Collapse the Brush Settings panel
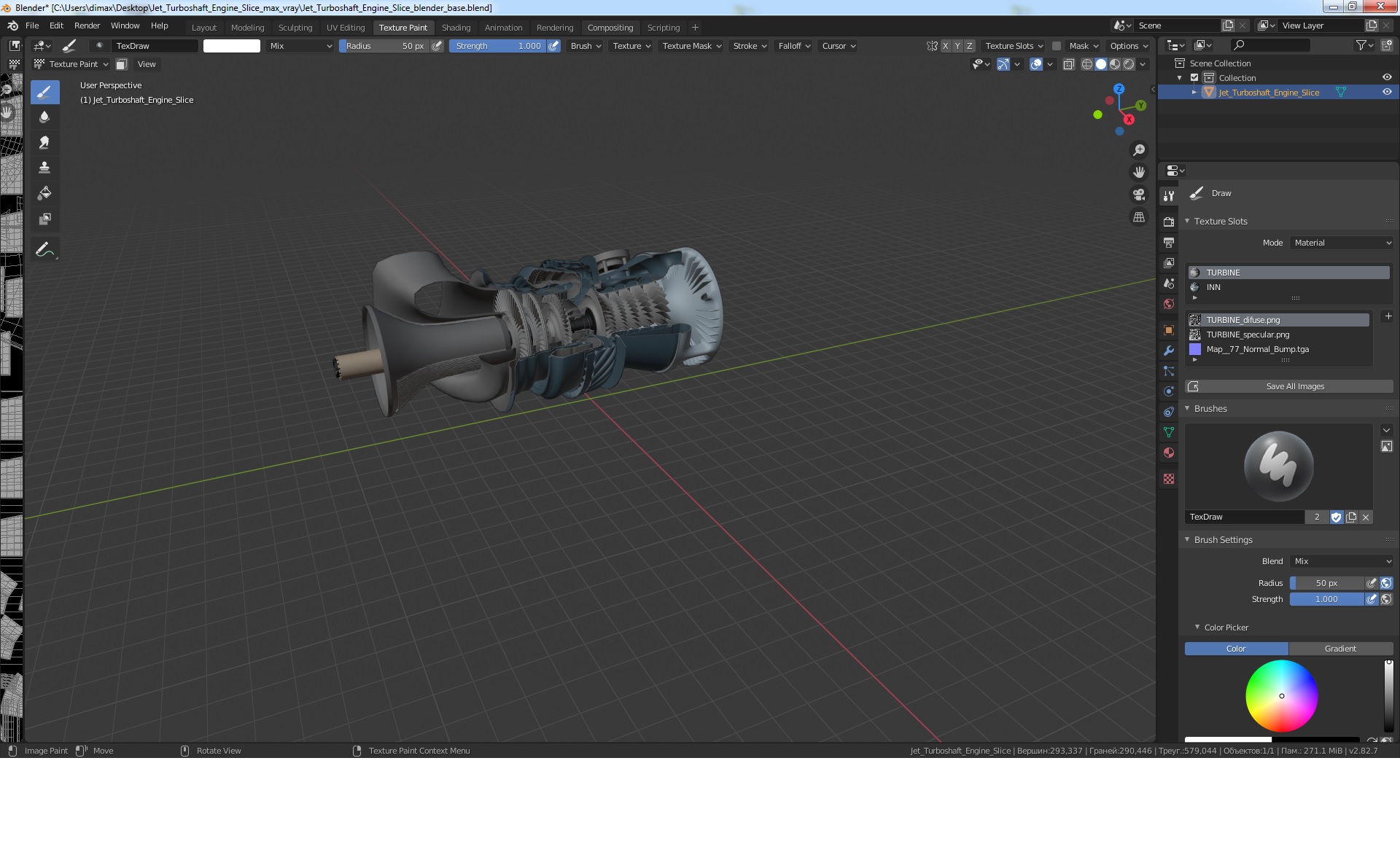The height and width of the screenshot is (844, 1400). (x=1187, y=540)
